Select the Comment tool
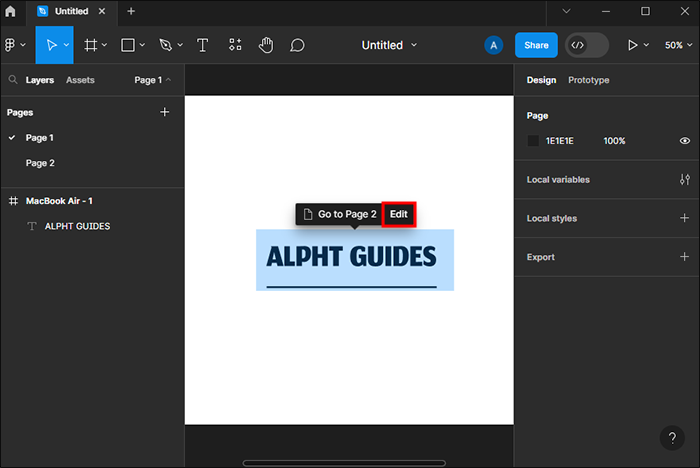 [297, 45]
